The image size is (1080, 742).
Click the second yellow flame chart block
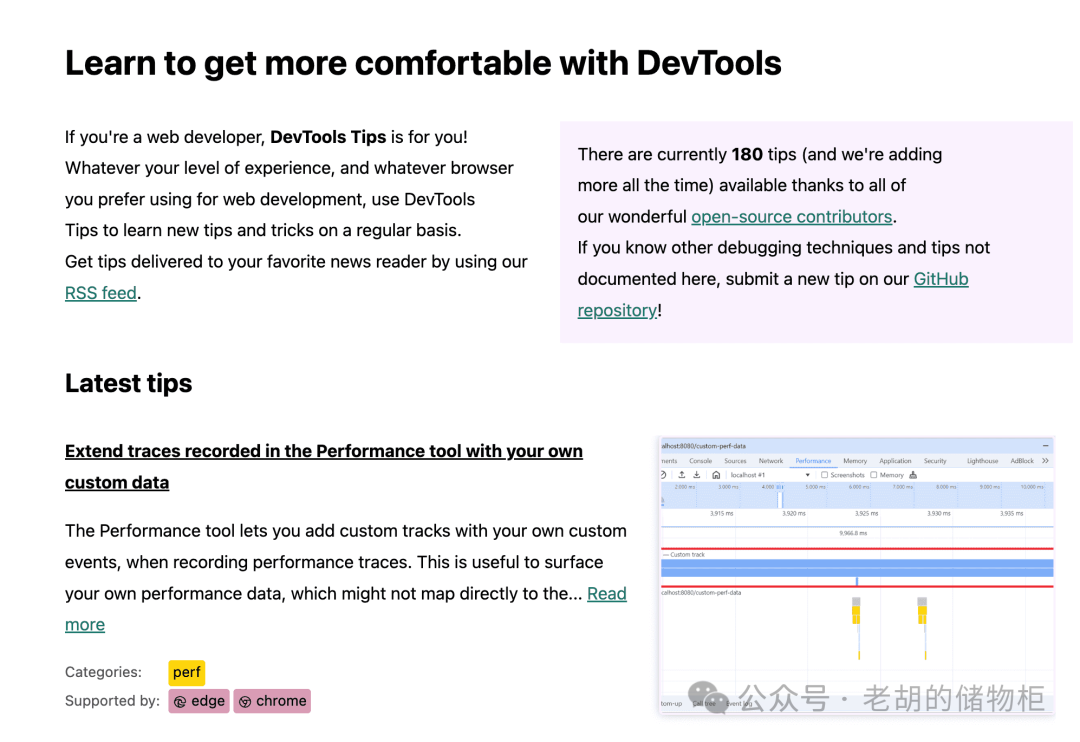coord(922,615)
